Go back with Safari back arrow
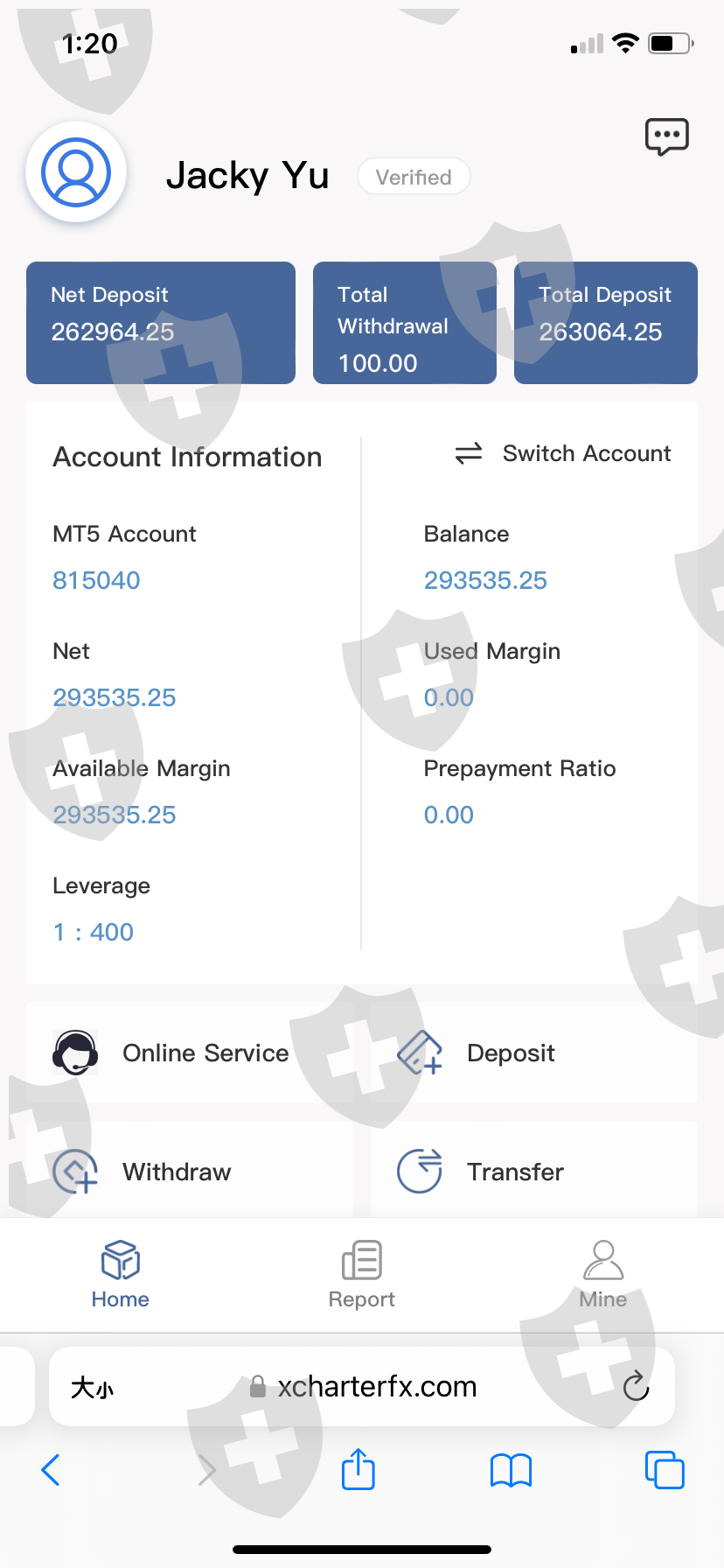Screen dimensions: 724x1568 [51, 1470]
